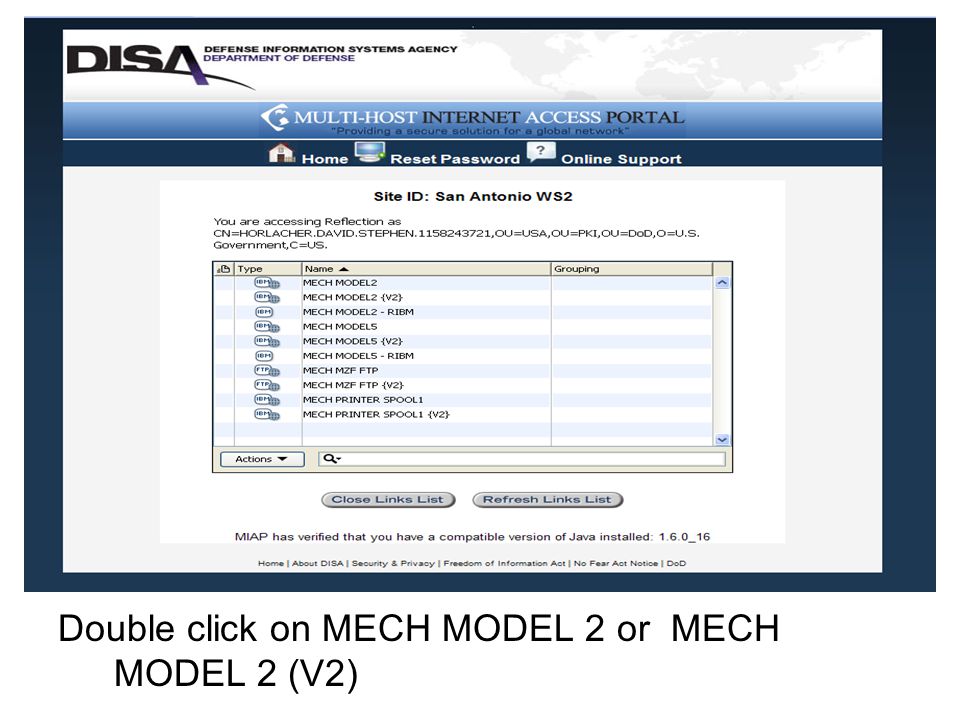Open Freedom of Information Act link

(504, 563)
